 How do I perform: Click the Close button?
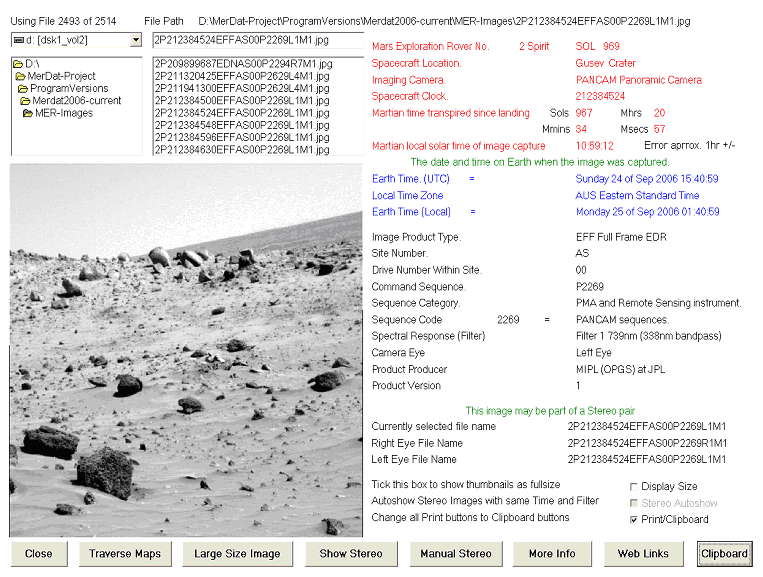(39, 553)
